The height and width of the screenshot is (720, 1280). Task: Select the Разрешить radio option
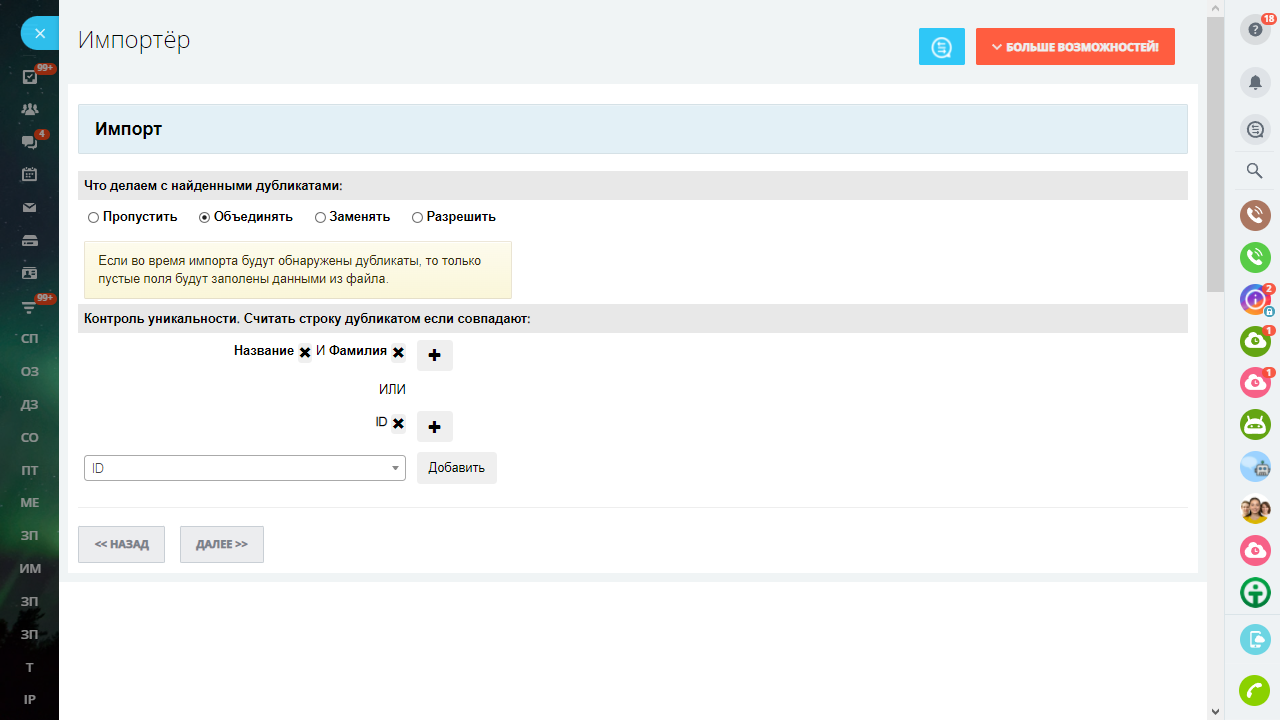coord(417,217)
